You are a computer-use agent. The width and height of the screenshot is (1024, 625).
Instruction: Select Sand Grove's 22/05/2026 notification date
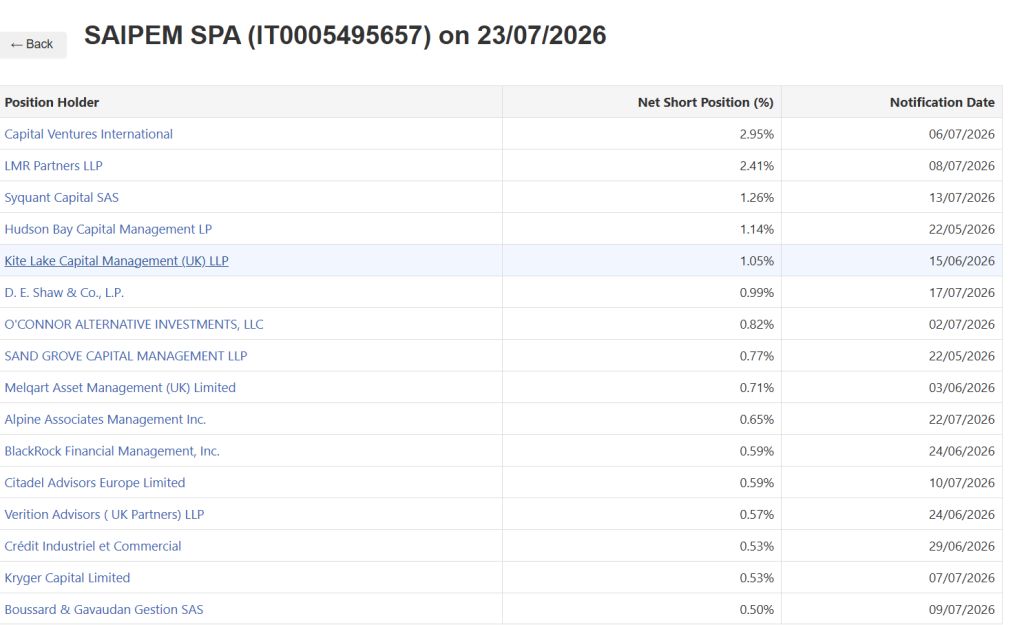click(961, 356)
